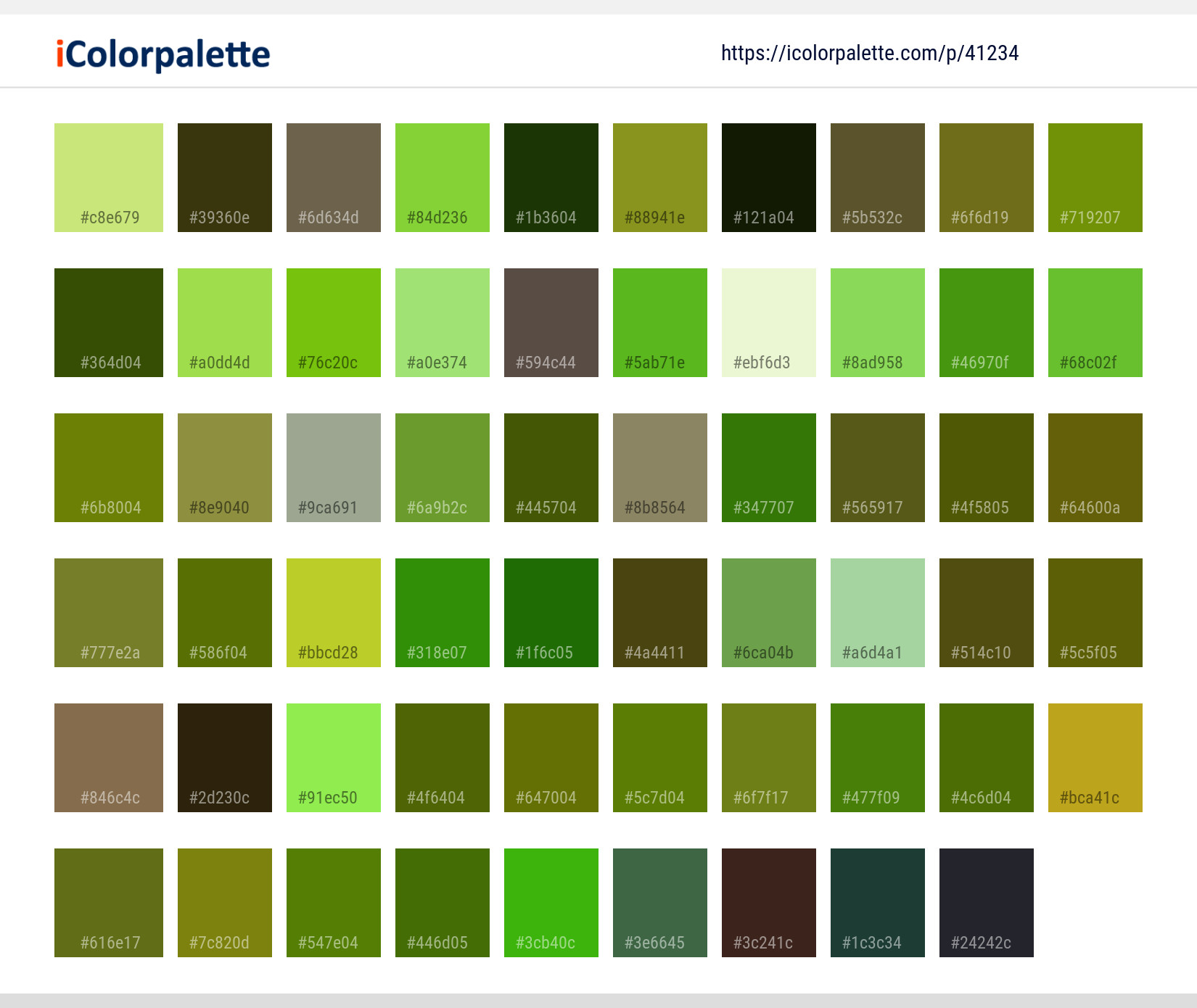Click the #719207 swatch
The height and width of the screenshot is (1008, 1197).
click(x=1095, y=178)
